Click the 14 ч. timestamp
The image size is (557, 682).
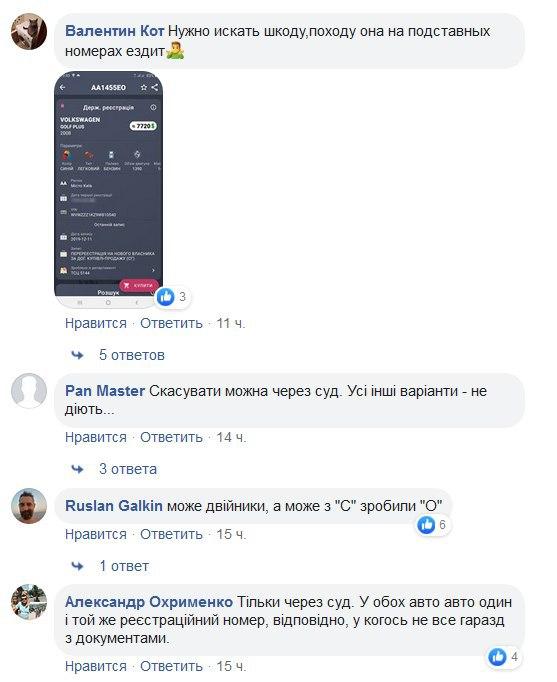(231, 437)
